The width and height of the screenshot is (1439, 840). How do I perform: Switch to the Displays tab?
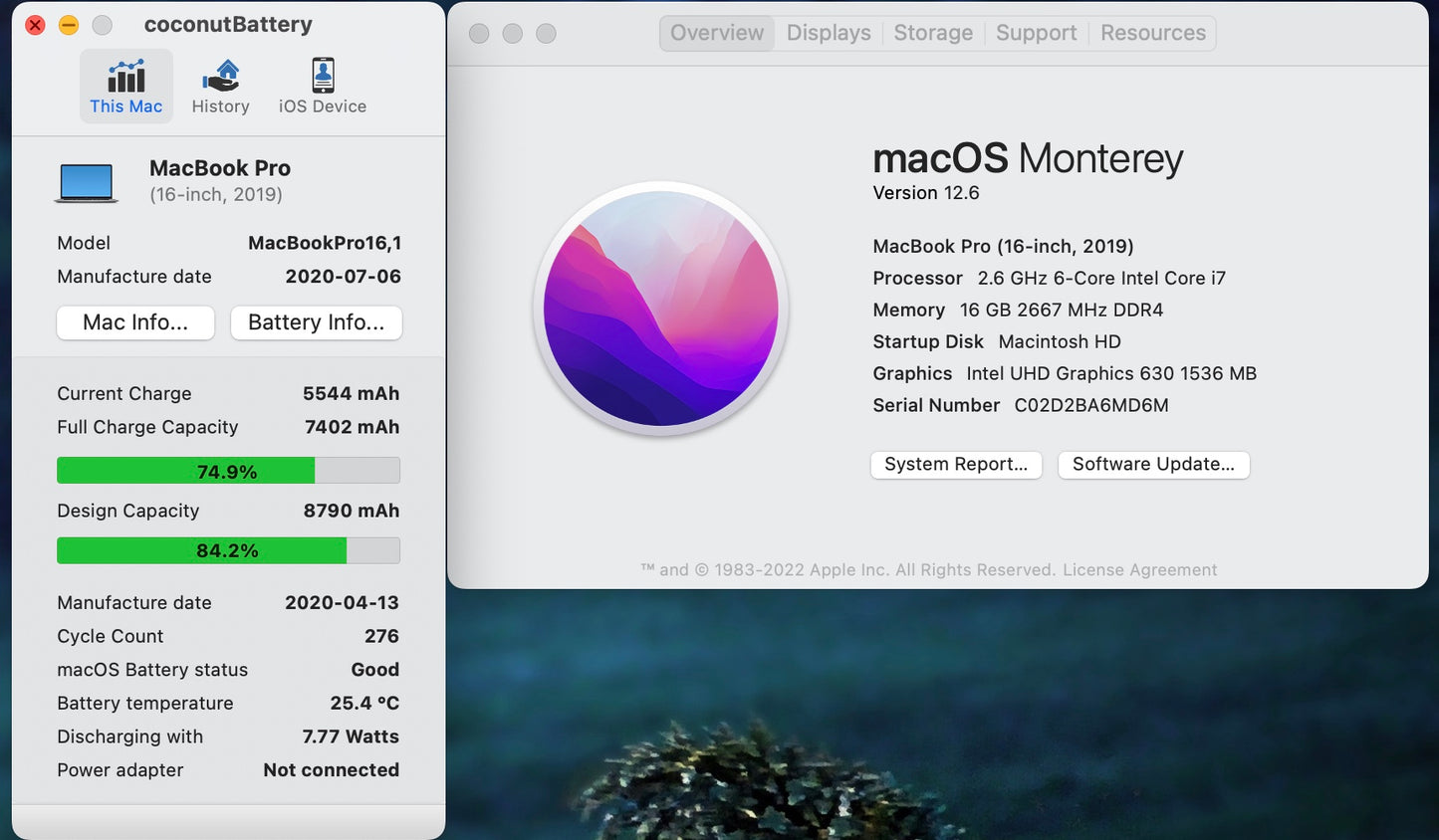pos(828,32)
